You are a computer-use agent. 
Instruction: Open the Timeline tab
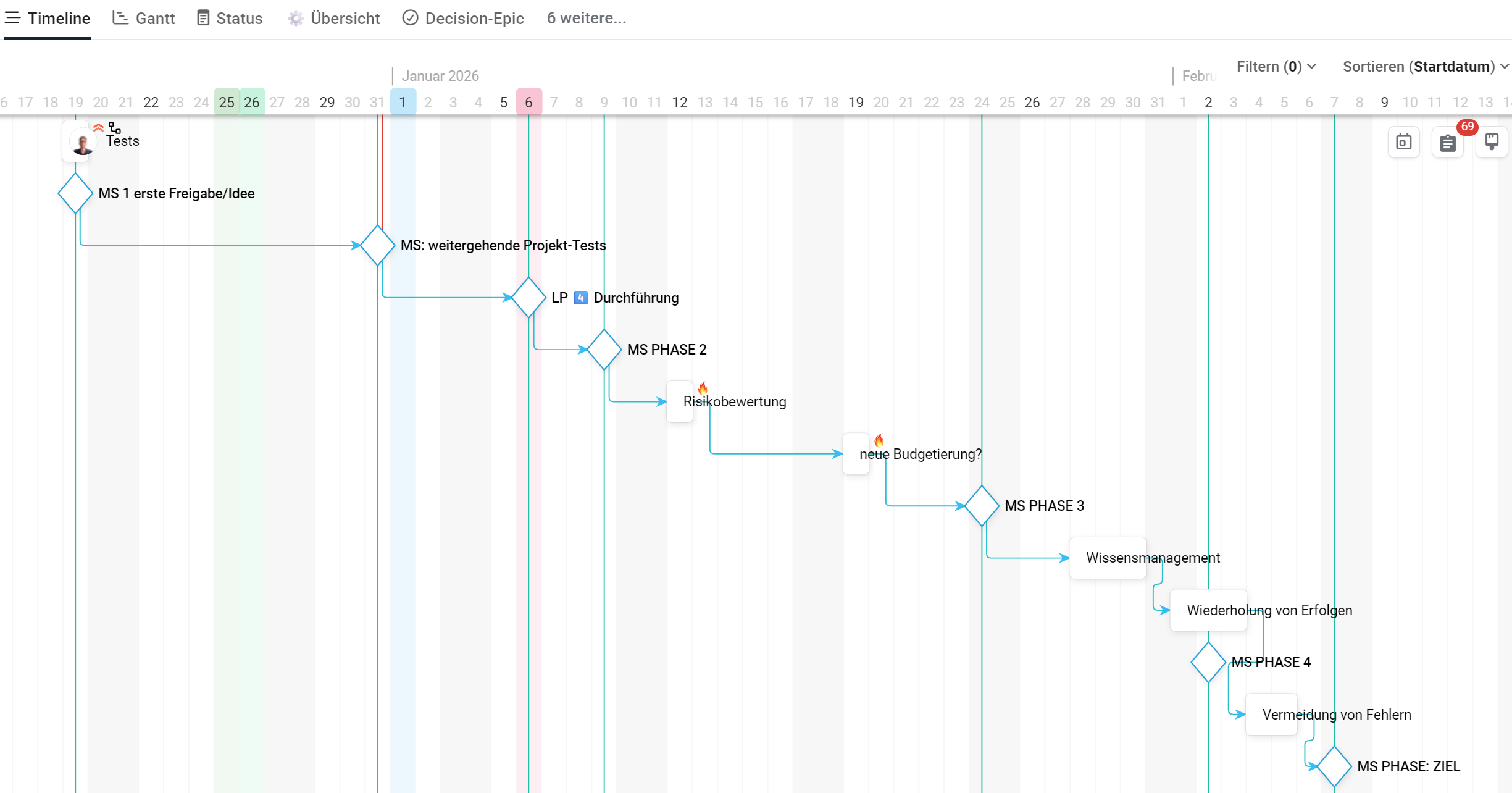pyautogui.click(x=48, y=19)
